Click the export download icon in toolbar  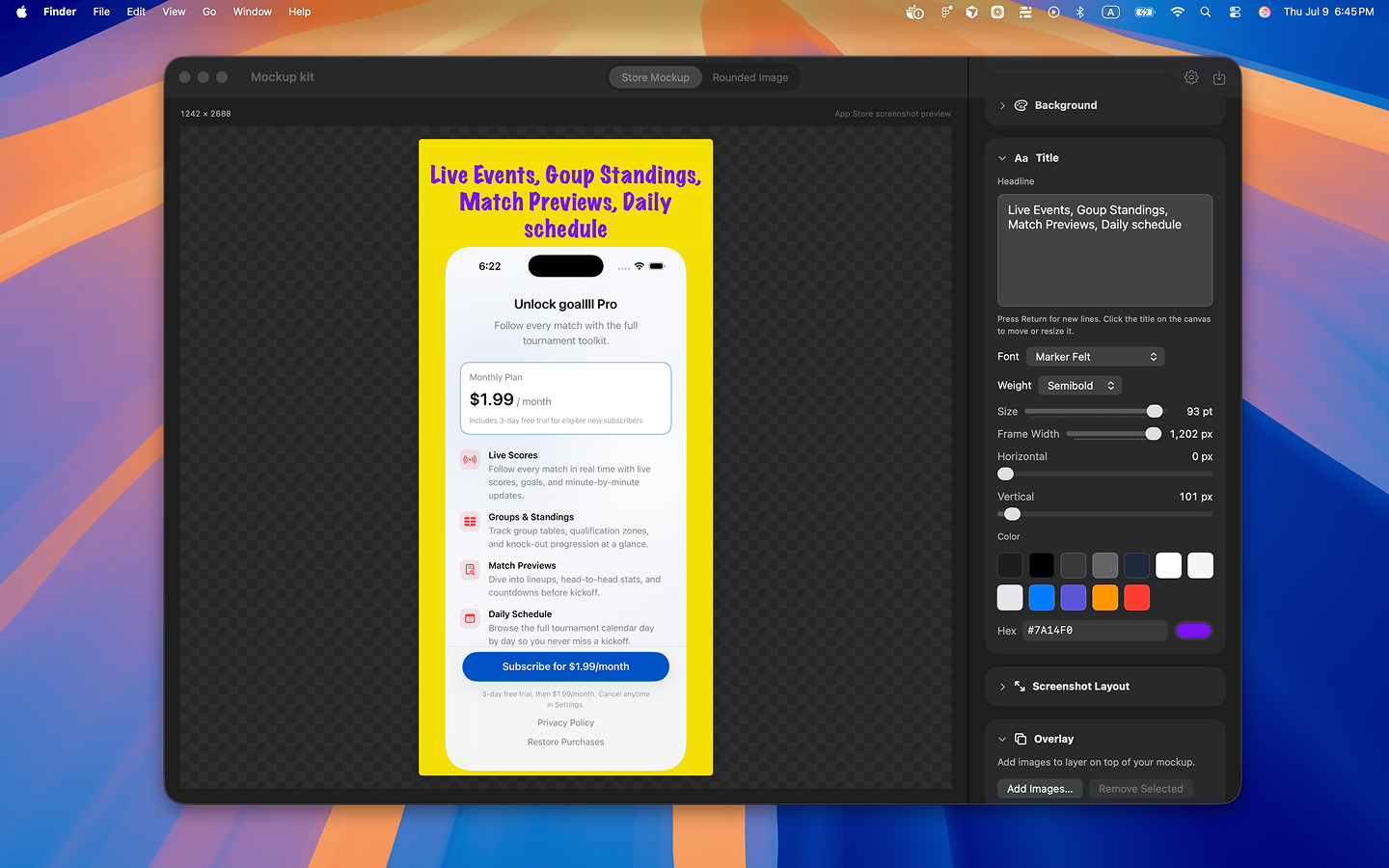1219,77
